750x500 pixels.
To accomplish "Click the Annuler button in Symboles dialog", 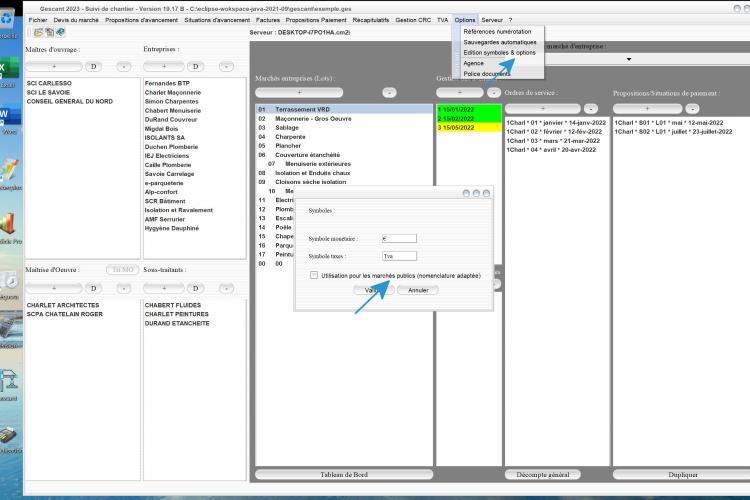I will 418,290.
